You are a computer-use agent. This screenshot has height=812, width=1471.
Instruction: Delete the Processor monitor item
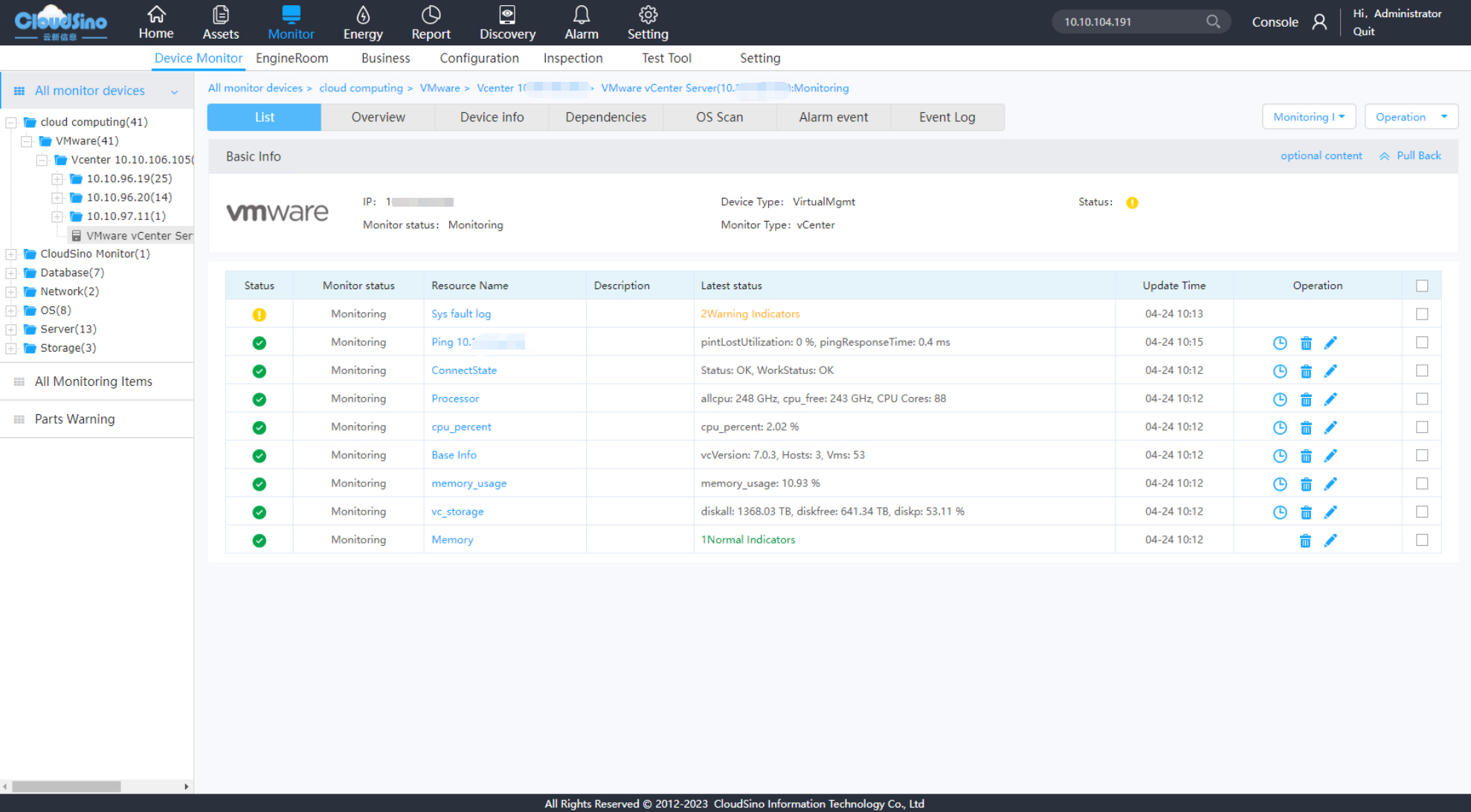(x=1306, y=399)
